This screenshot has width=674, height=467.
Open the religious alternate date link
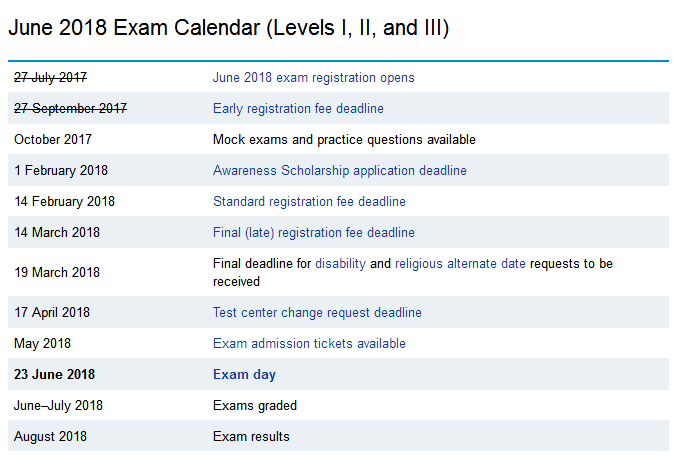click(x=460, y=264)
